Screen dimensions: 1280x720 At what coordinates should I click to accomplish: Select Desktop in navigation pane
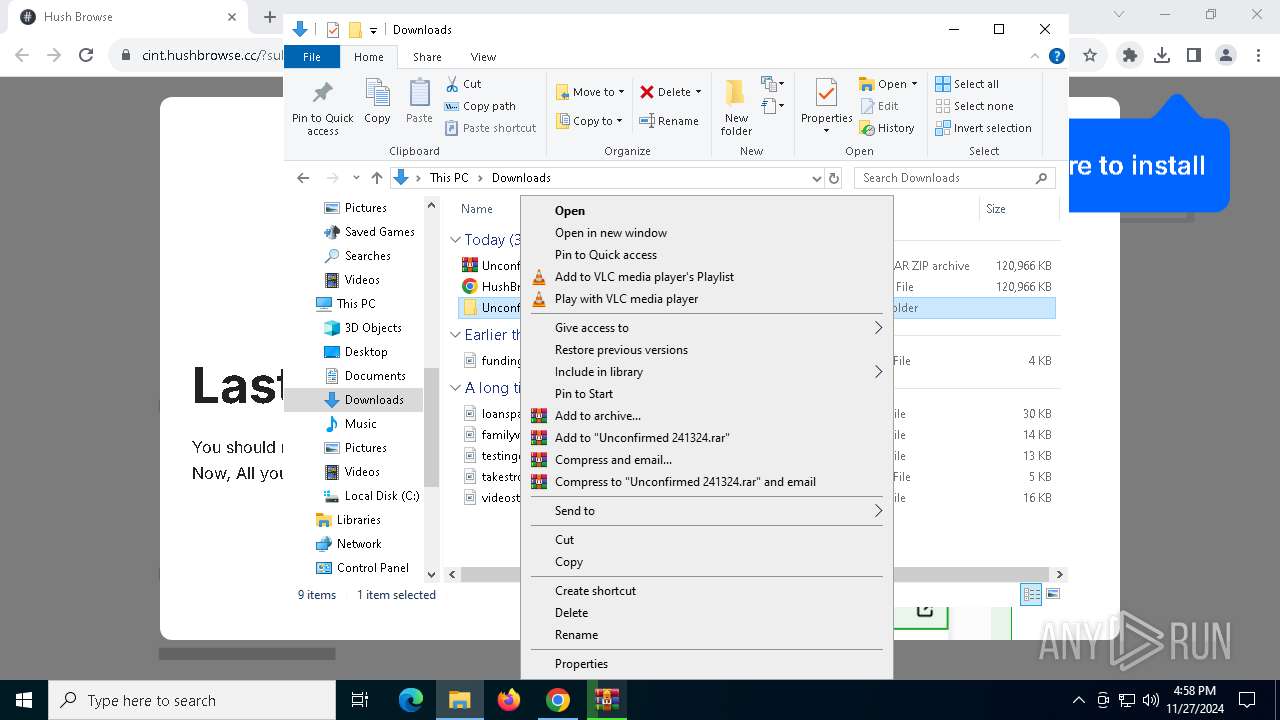point(356,352)
